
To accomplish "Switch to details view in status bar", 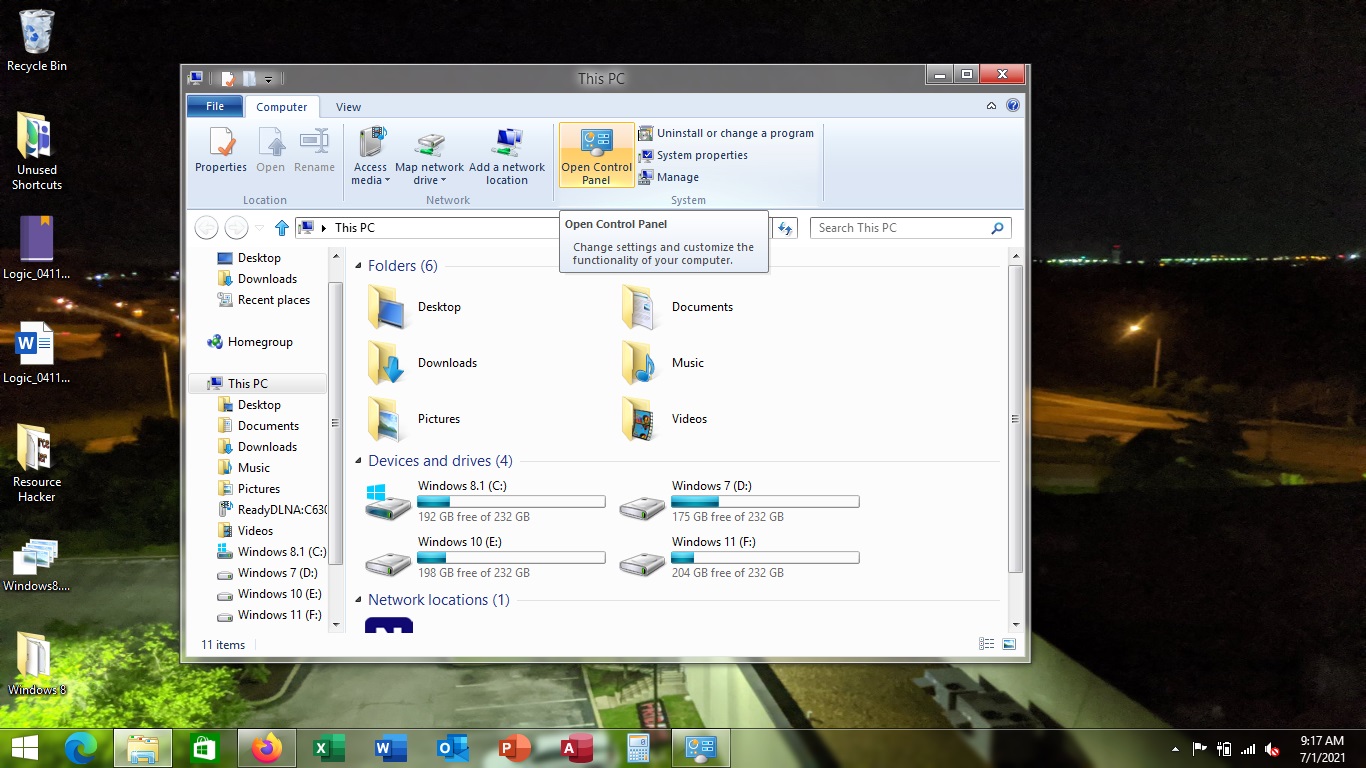I will coord(987,645).
